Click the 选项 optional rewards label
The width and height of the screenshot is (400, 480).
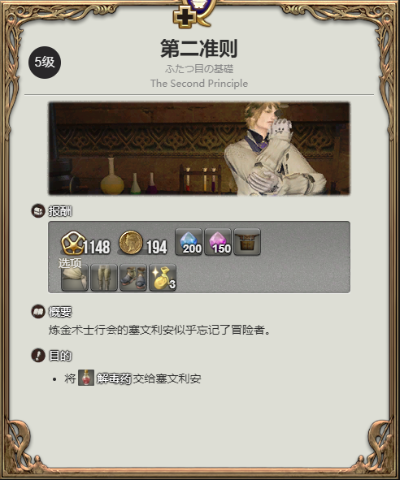tap(70, 263)
